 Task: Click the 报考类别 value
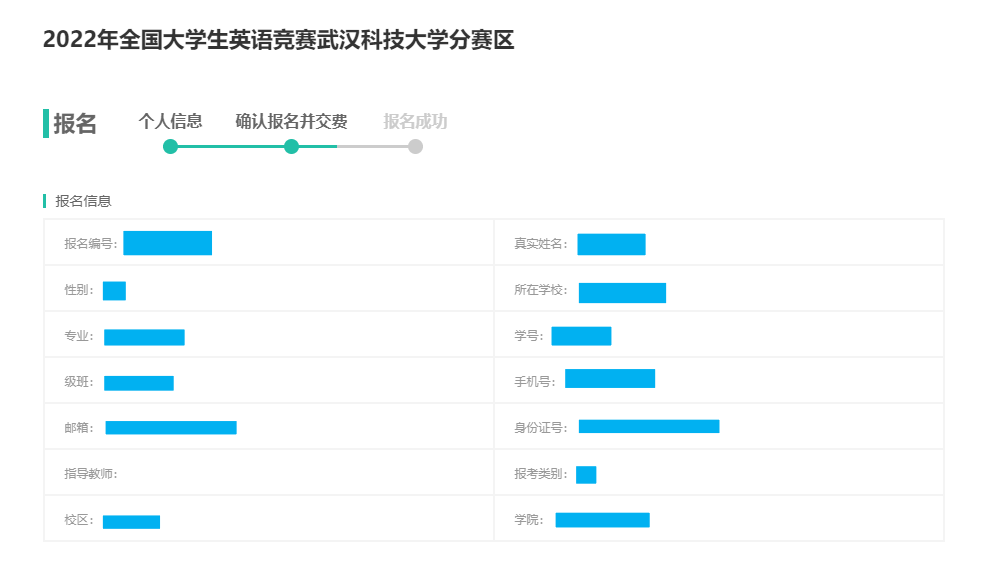[x=586, y=475]
